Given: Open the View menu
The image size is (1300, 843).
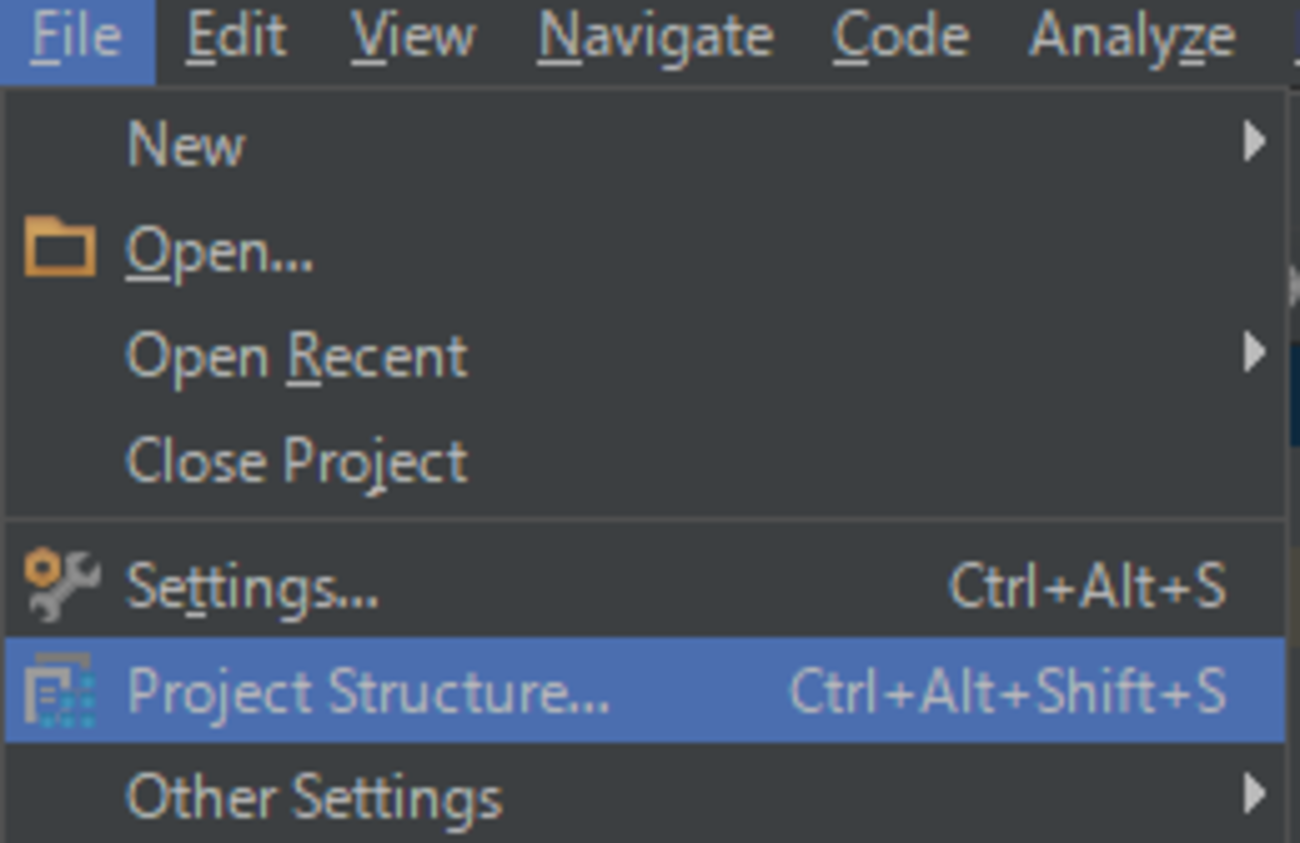Looking at the screenshot, I should [413, 37].
